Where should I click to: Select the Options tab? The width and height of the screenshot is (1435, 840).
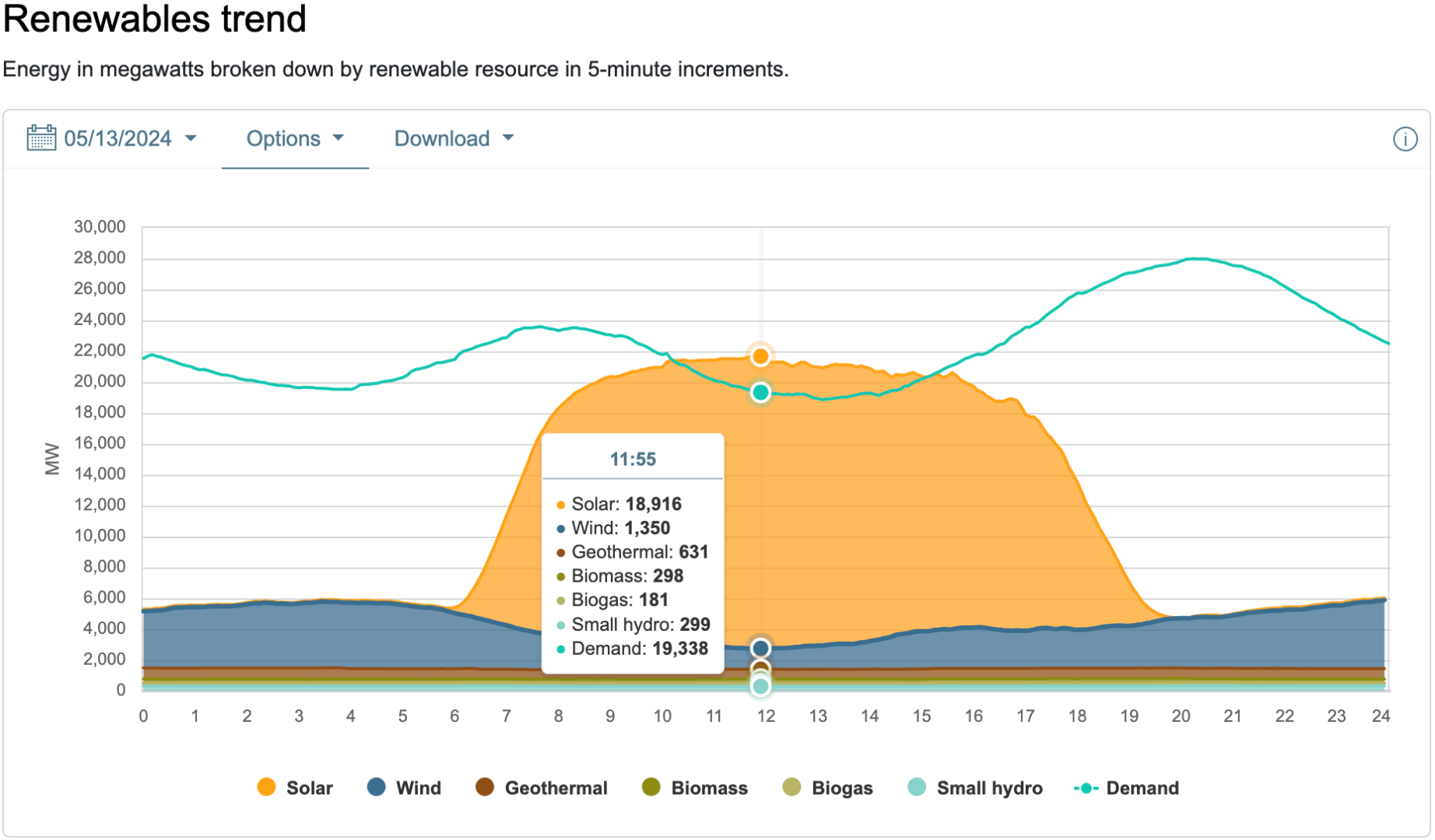[x=283, y=138]
